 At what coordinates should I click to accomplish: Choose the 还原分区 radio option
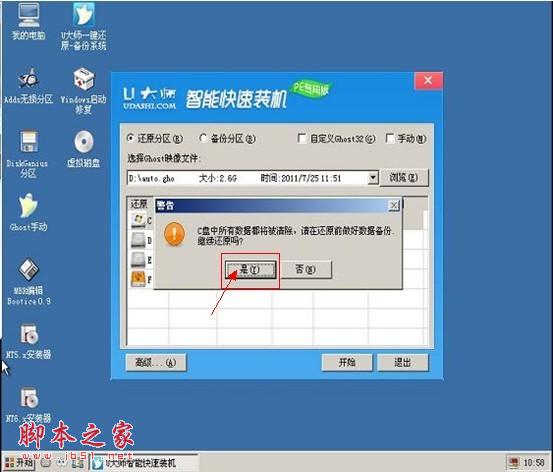pyautogui.click(x=154, y=139)
